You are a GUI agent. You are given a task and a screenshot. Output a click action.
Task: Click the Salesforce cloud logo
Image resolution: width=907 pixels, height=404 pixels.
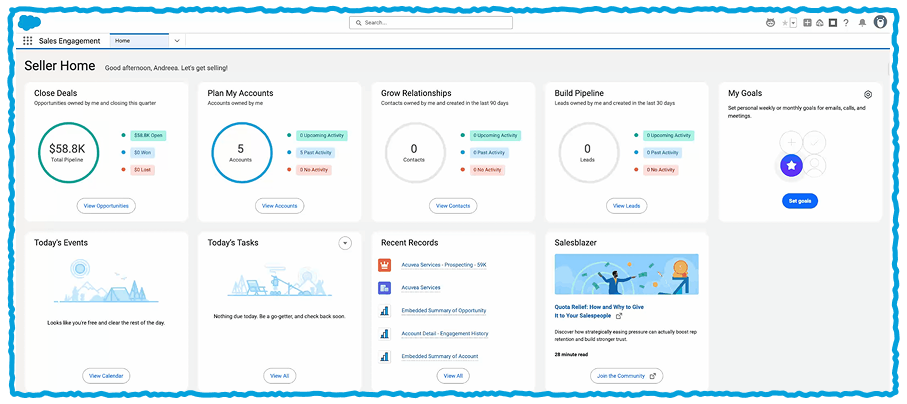click(x=27, y=20)
